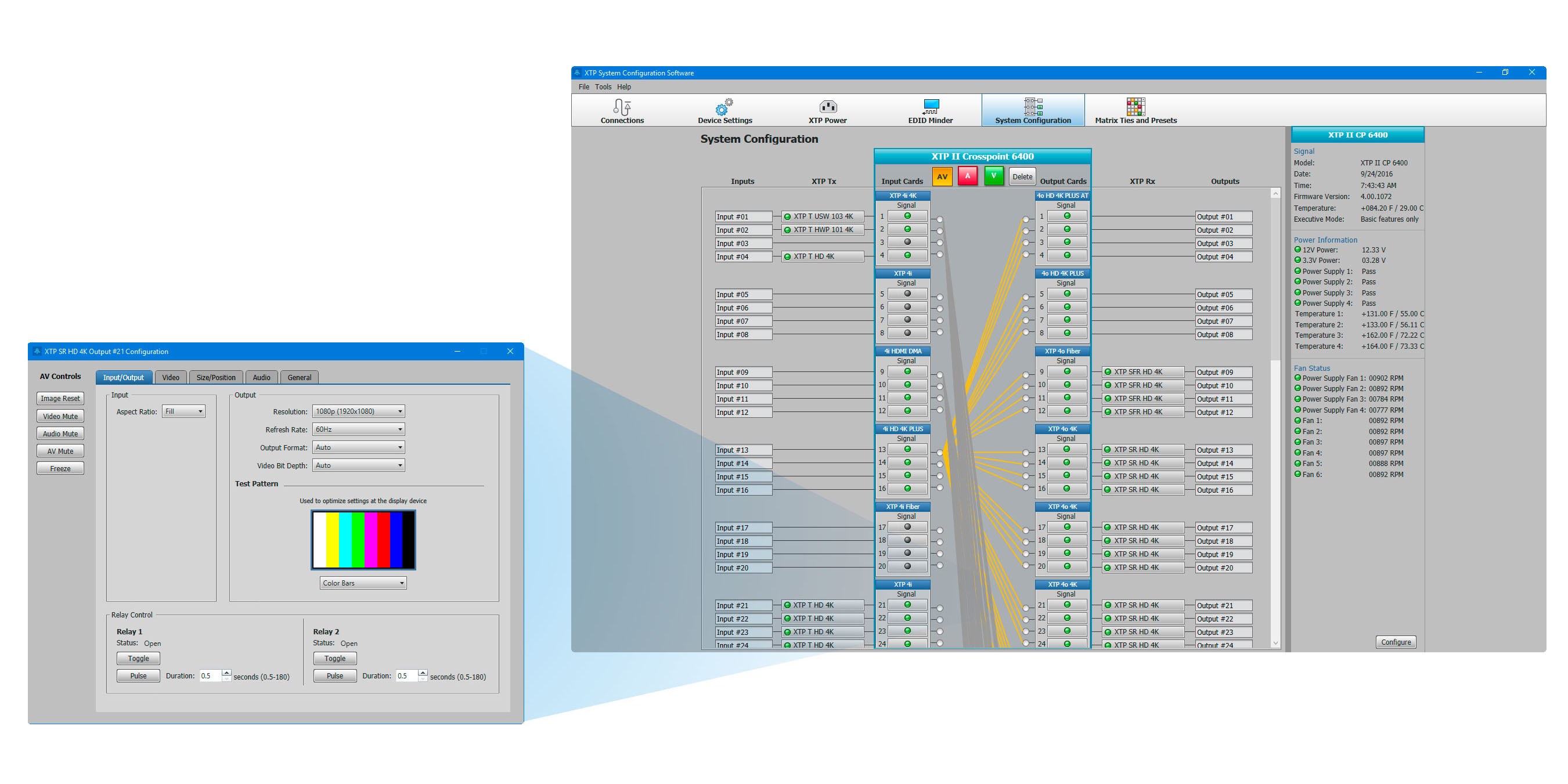This screenshot has width=1568, height=784.
Task: Open the Resolution dropdown
Action: coord(359,411)
